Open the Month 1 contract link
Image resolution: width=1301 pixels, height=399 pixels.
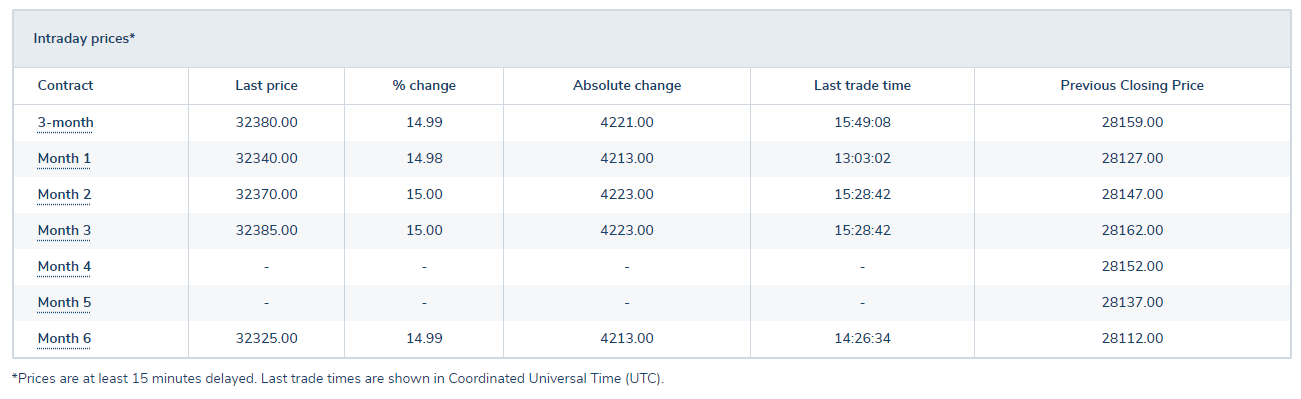64,158
